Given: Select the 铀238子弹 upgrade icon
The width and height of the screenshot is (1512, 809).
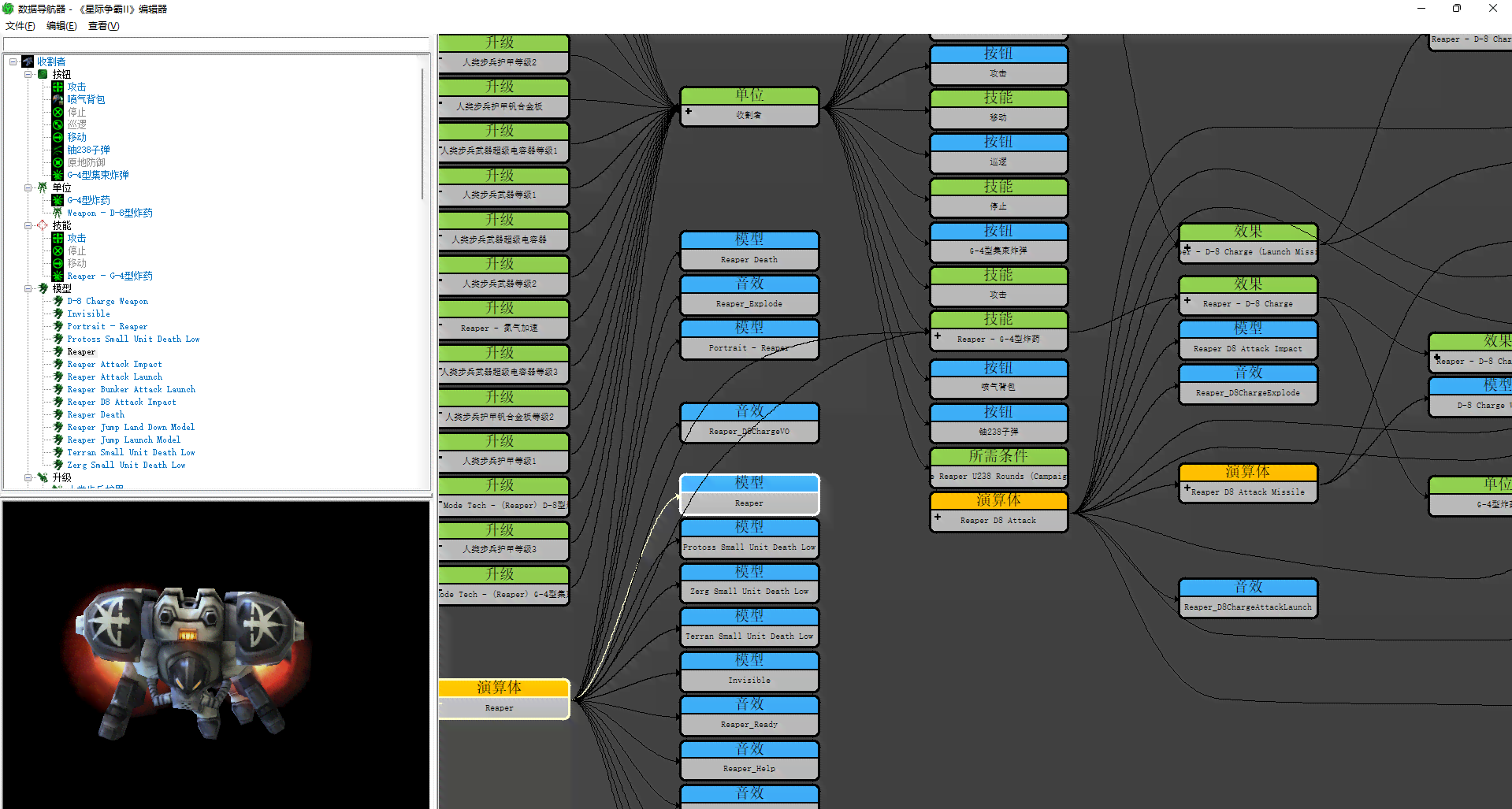Looking at the screenshot, I should click(x=58, y=150).
